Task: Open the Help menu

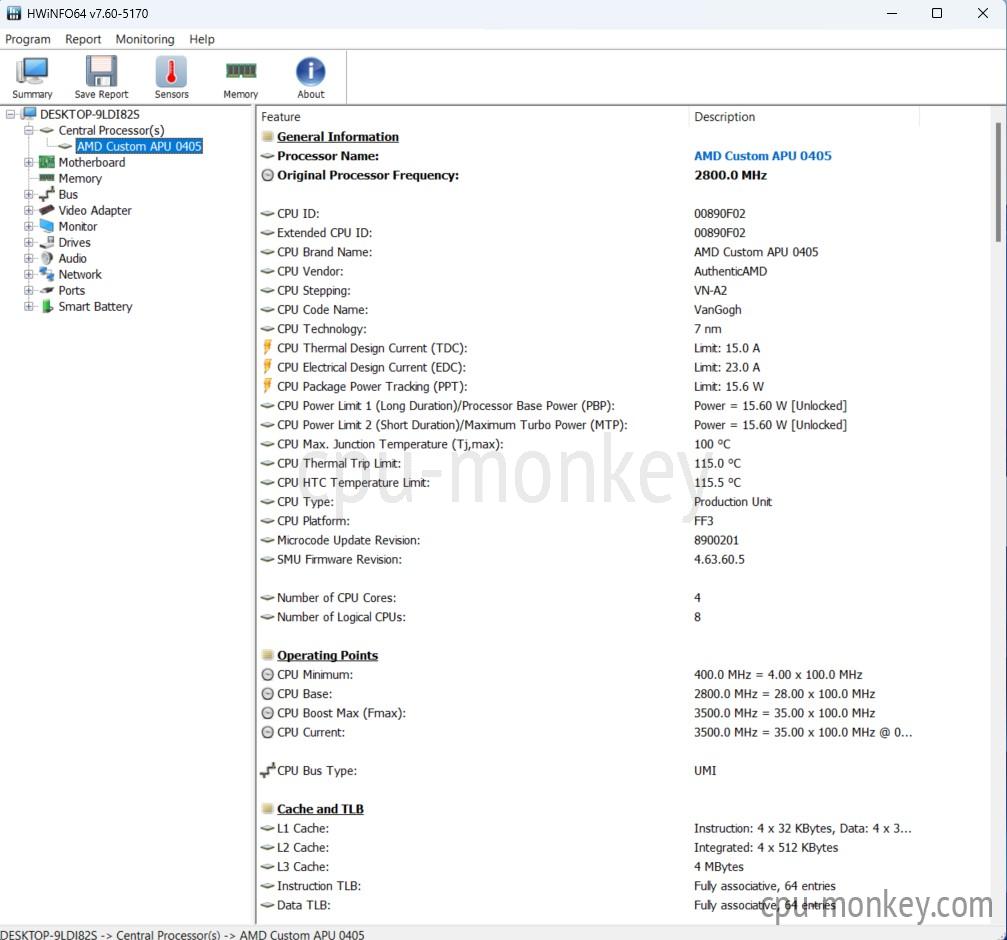Action: (202, 39)
